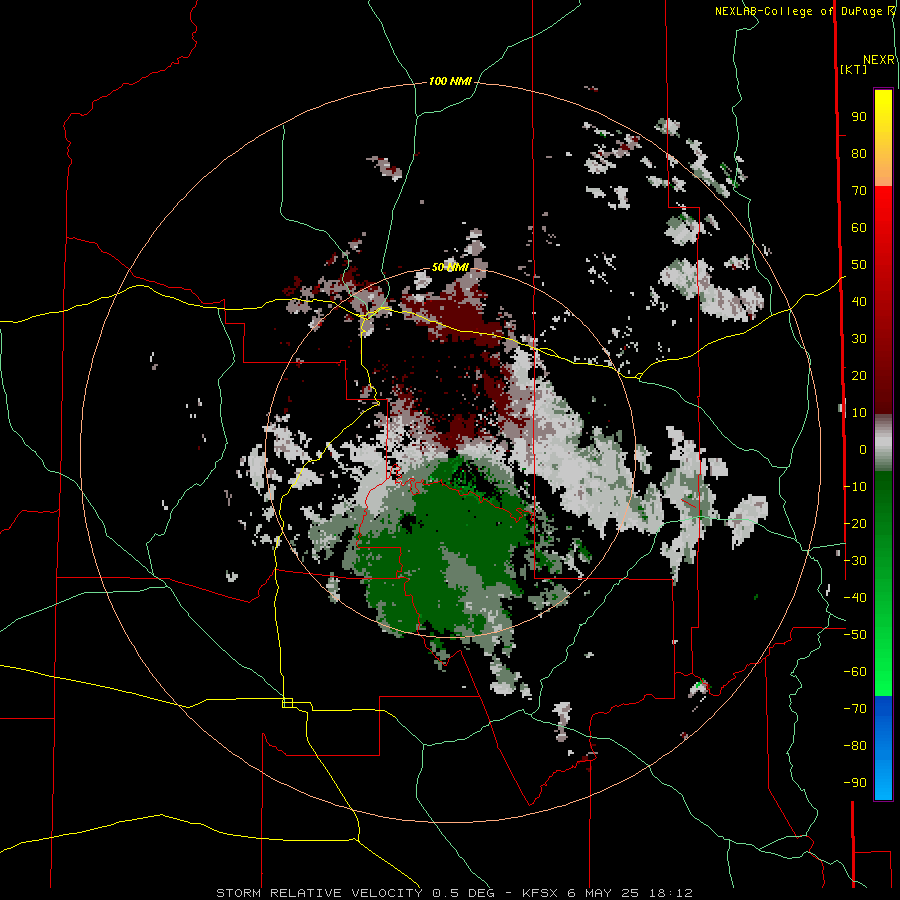Click the "NEXLAB-College of DuPage" header text
Image resolution: width=900 pixels, height=900 pixels.
pos(799,11)
